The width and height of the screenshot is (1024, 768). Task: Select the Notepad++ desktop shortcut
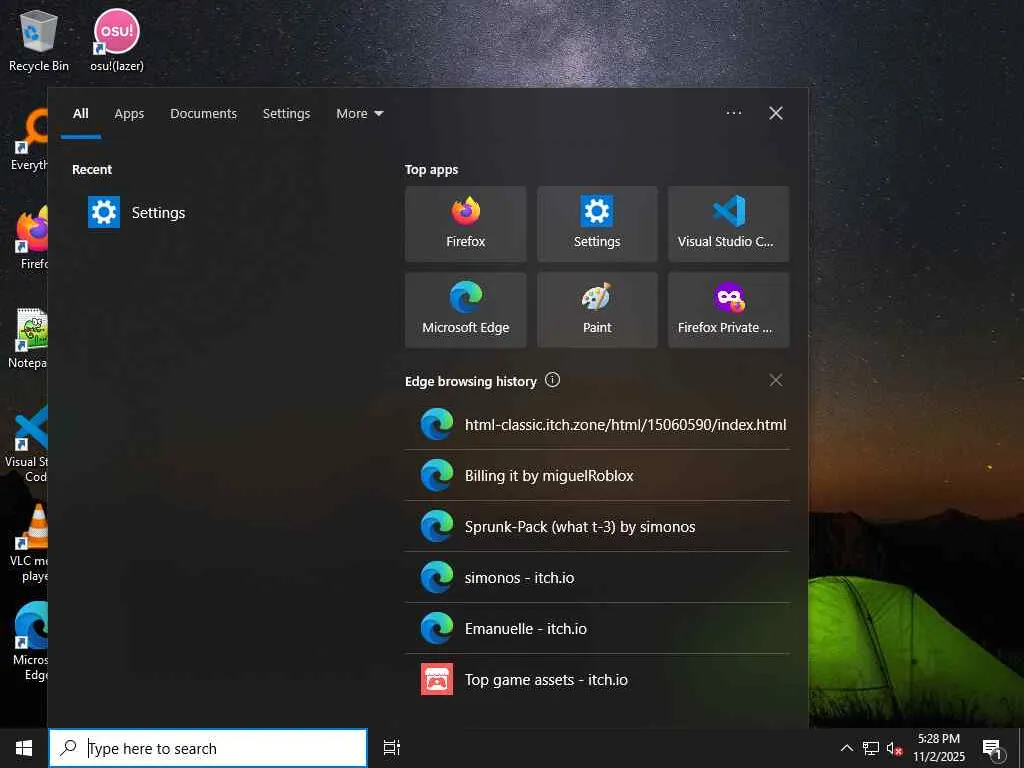[27, 338]
